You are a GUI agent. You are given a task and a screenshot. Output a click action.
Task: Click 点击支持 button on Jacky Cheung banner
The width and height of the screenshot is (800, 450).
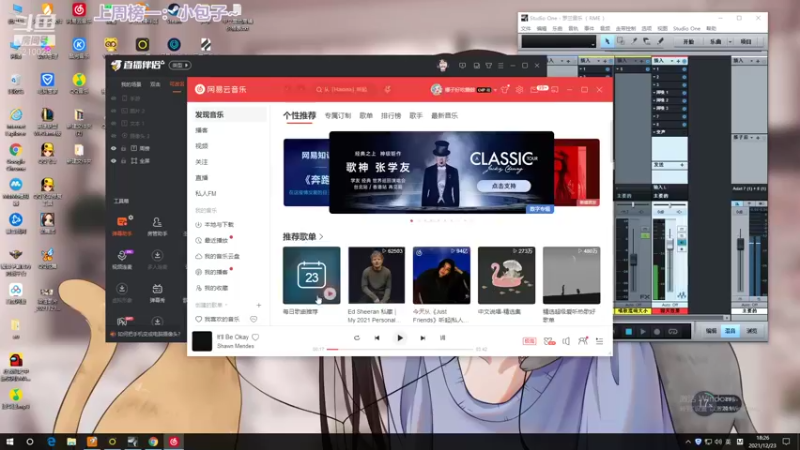pos(504,186)
